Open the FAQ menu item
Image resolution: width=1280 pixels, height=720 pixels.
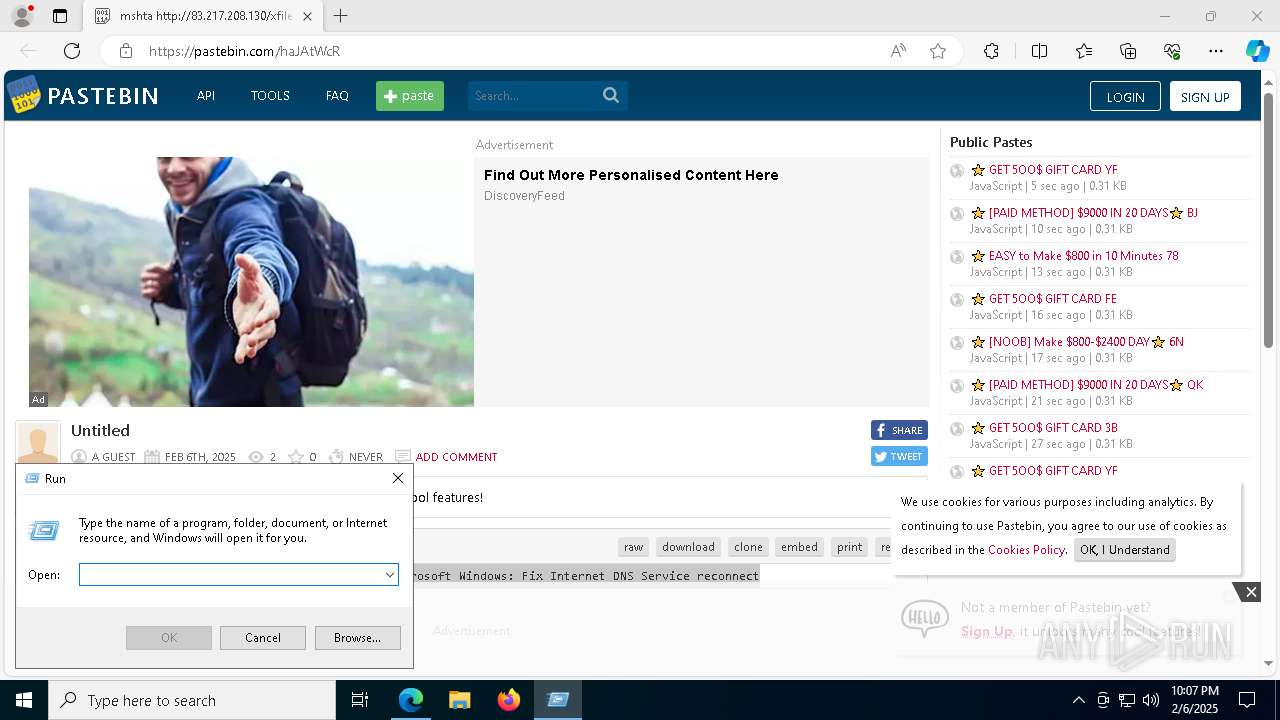pos(337,96)
